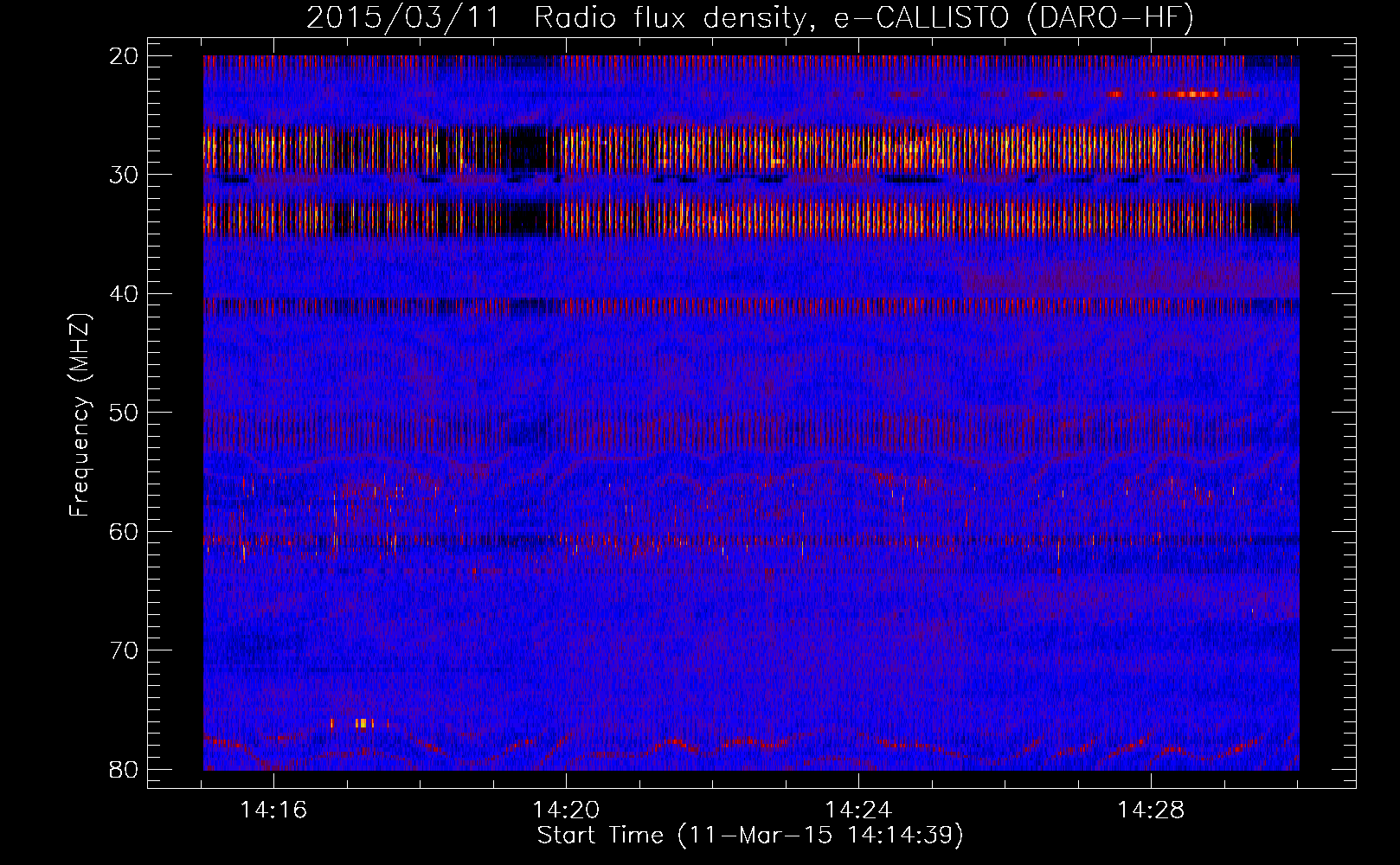Click the '30' frequency tick label

click(125, 175)
